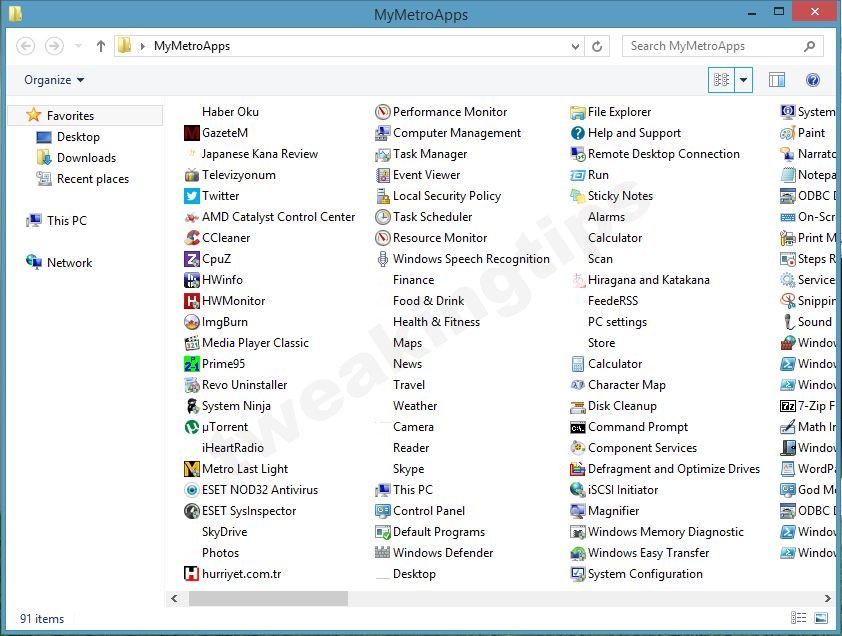Open the GazeteM app icon
The height and width of the screenshot is (636, 842).
point(192,133)
